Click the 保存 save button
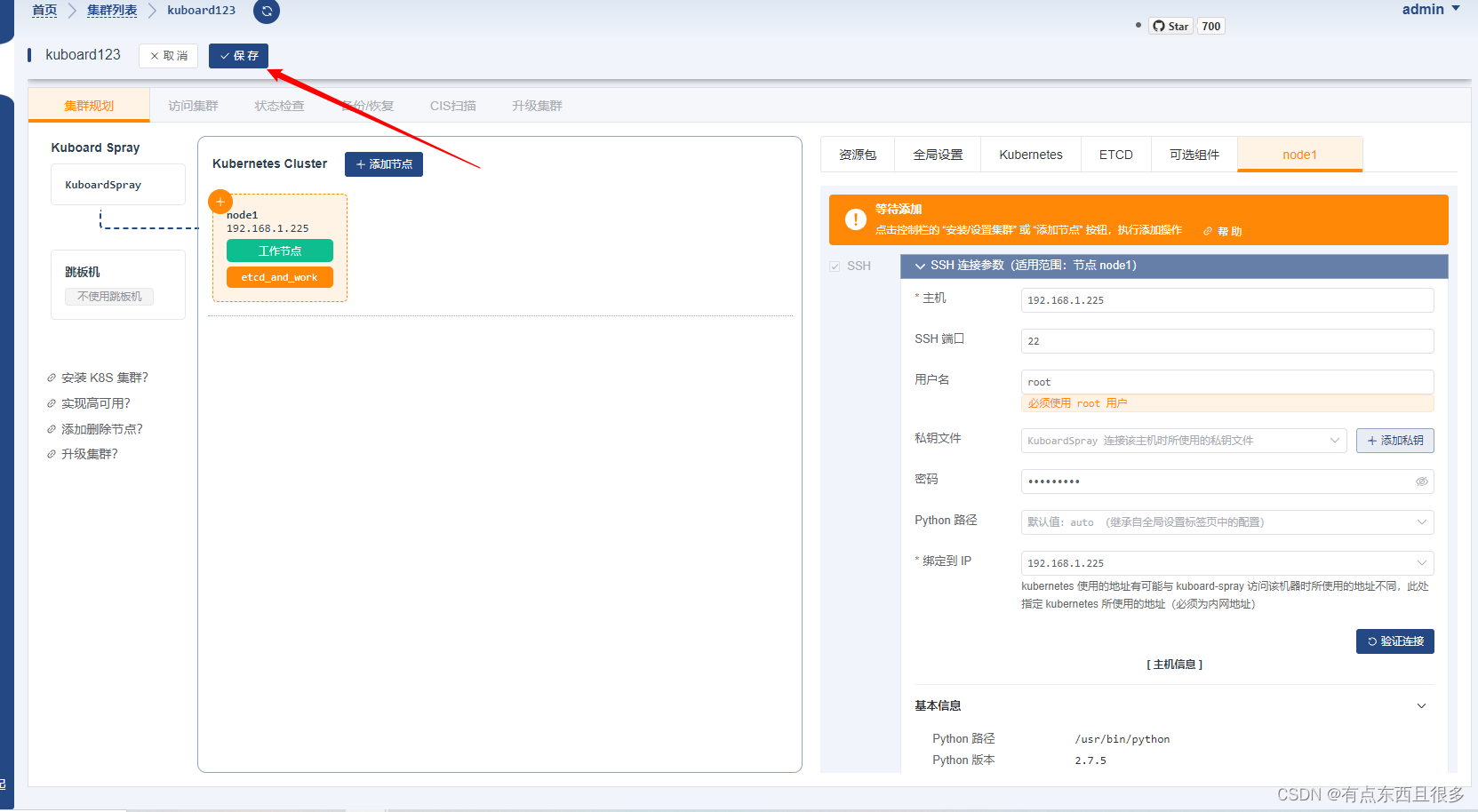Viewport: 1478px width, 812px height. 238,55
